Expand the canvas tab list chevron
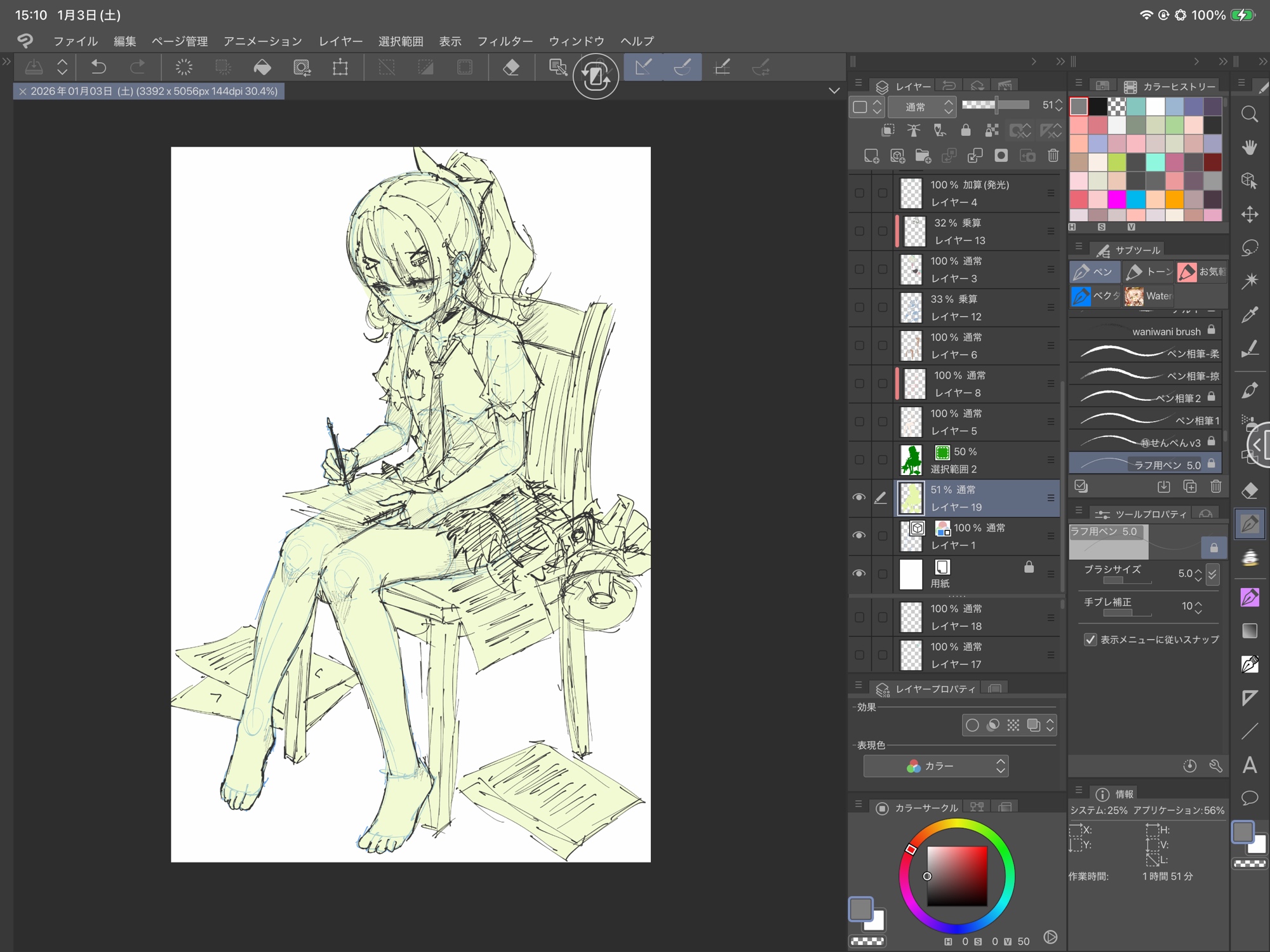 [x=834, y=91]
